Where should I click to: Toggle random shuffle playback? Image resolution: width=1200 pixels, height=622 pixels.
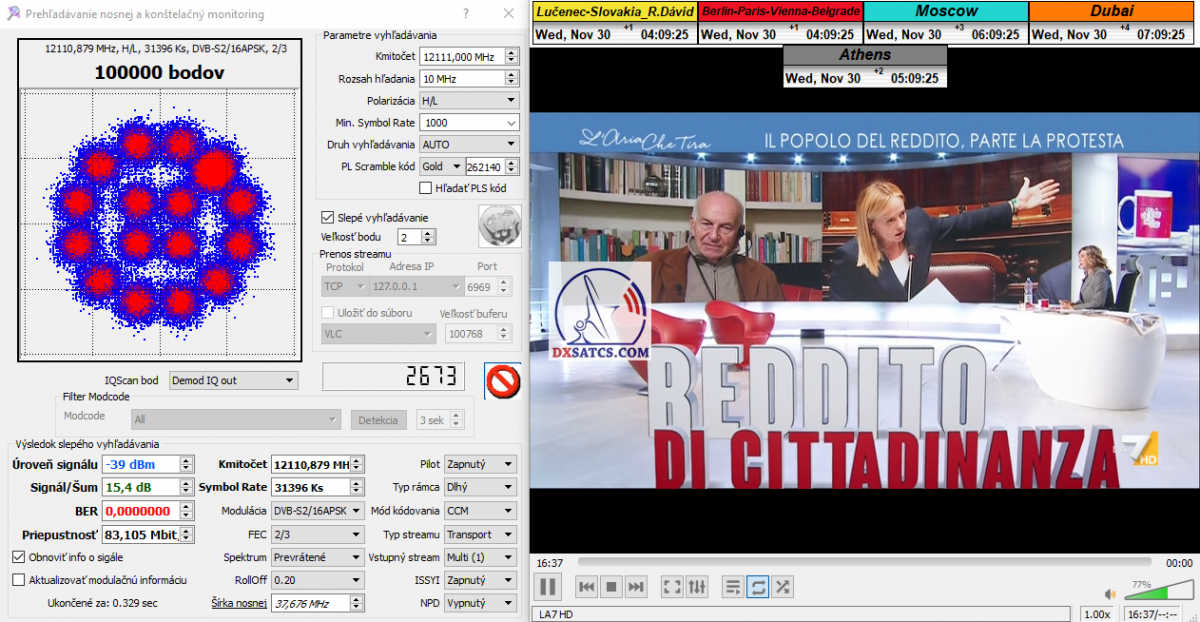[782, 587]
